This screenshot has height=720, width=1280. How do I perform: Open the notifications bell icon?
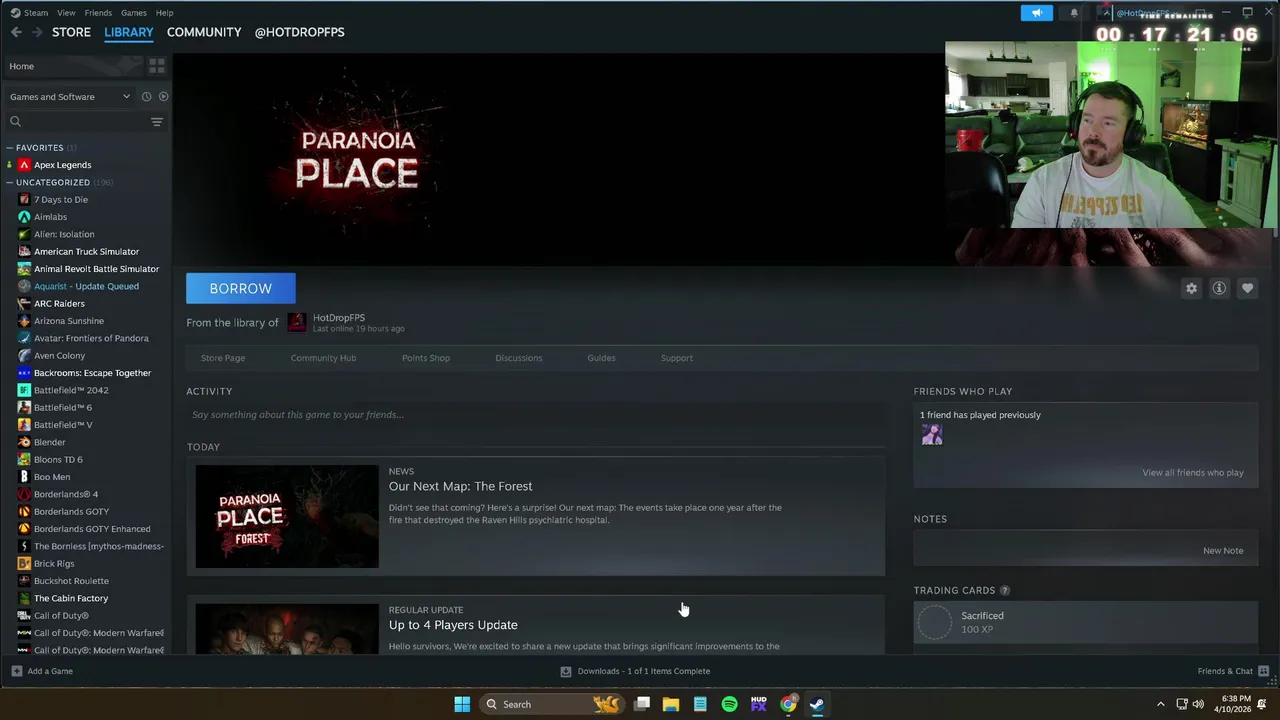tap(1074, 13)
